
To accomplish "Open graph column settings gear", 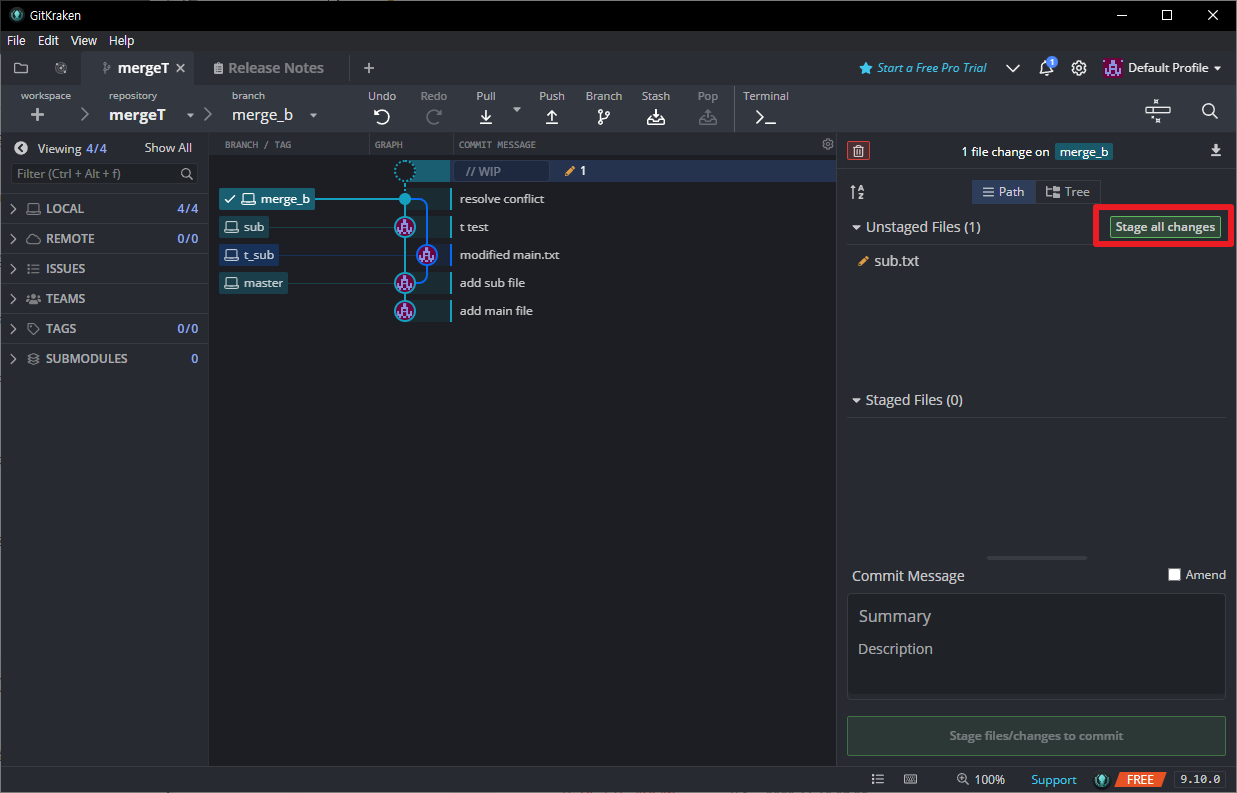I will tap(828, 144).
